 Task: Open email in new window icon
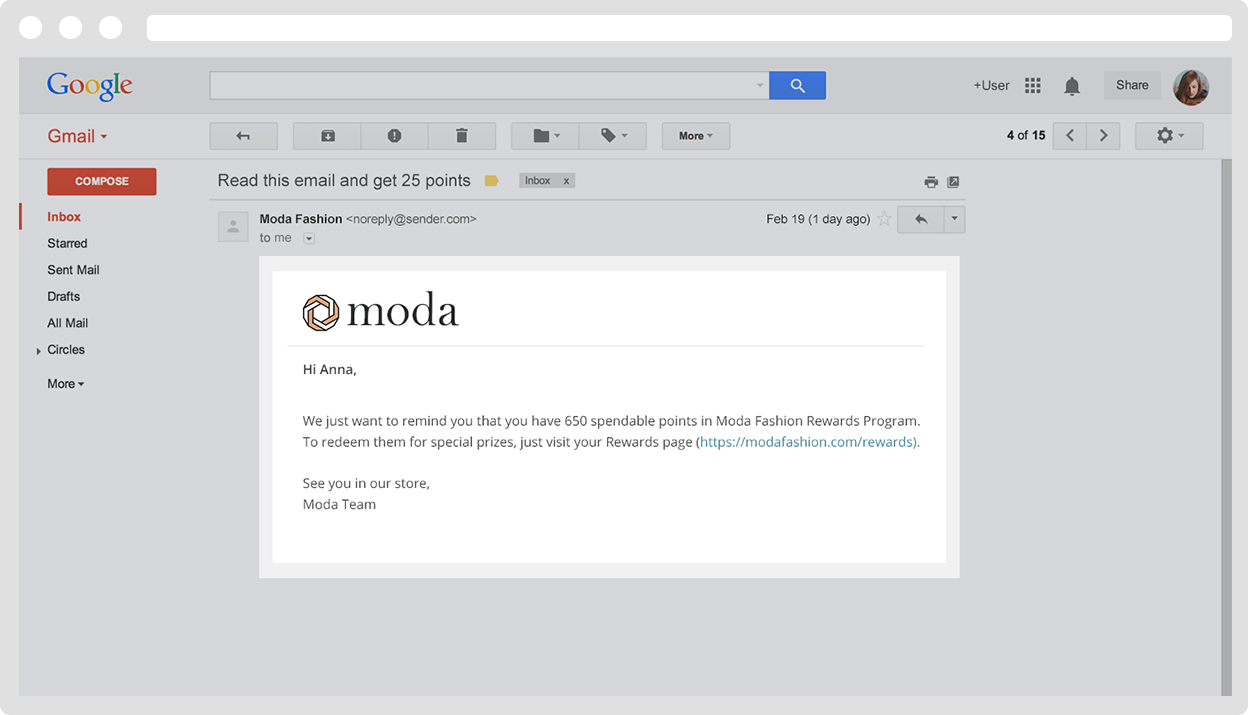953,182
